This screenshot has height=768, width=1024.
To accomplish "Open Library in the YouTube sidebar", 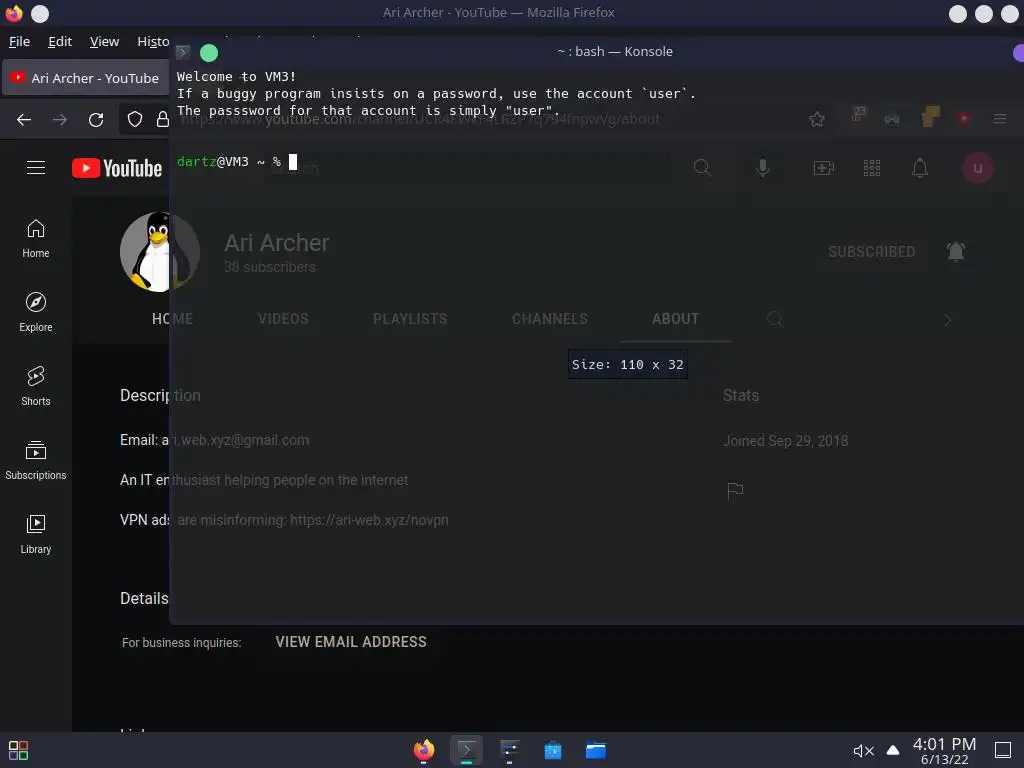I will [36, 534].
